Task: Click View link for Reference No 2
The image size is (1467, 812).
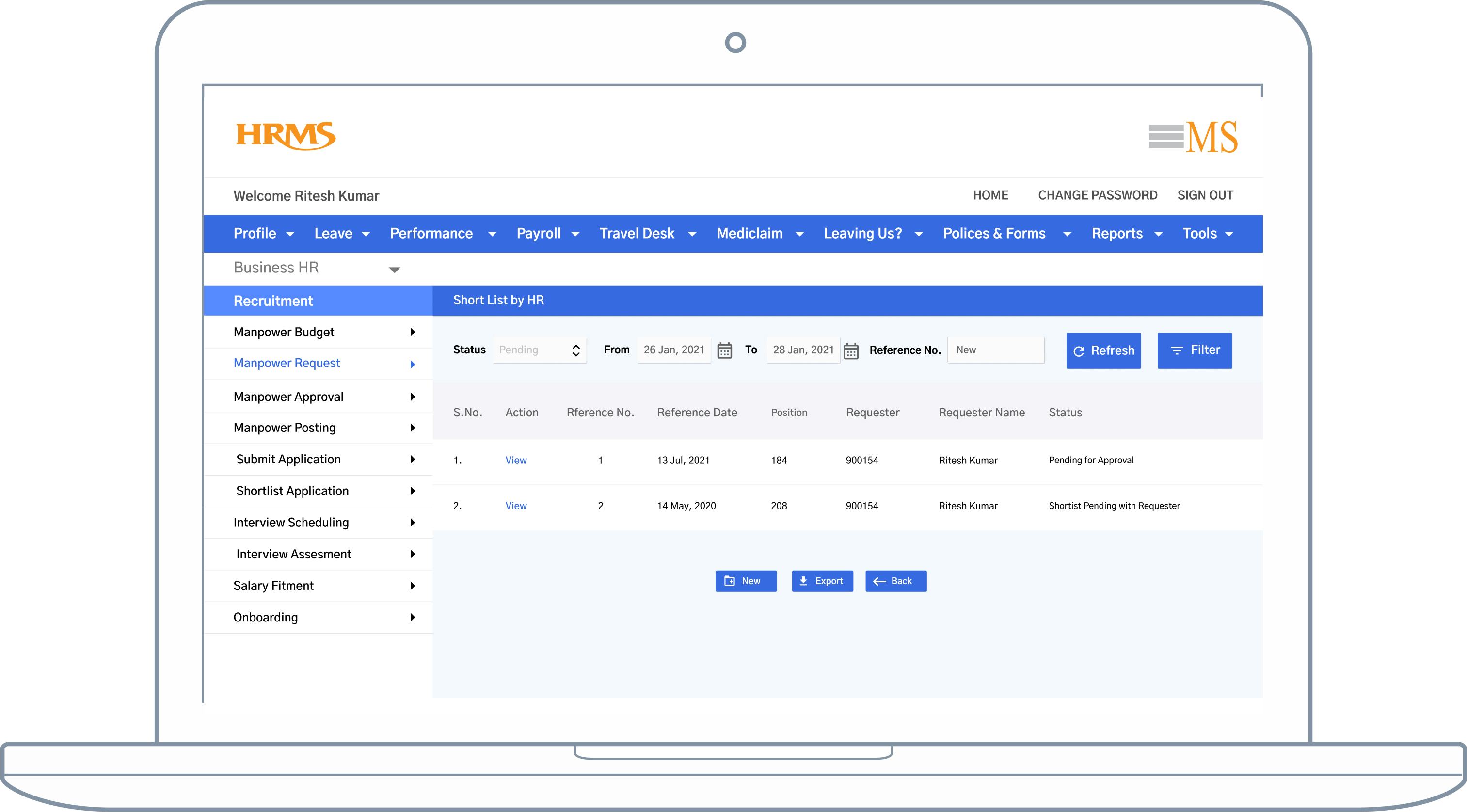Action: tap(515, 506)
